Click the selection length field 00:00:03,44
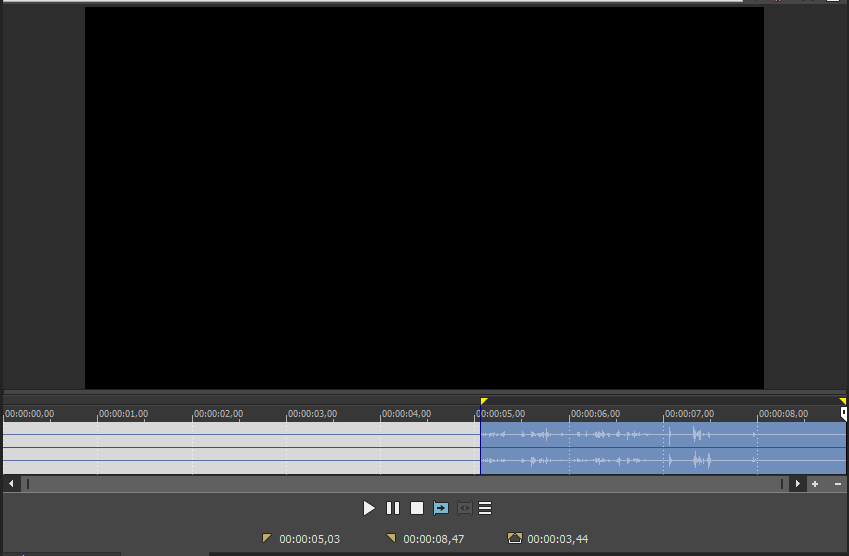The width and height of the screenshot is (849, 556). pos(557,539)
